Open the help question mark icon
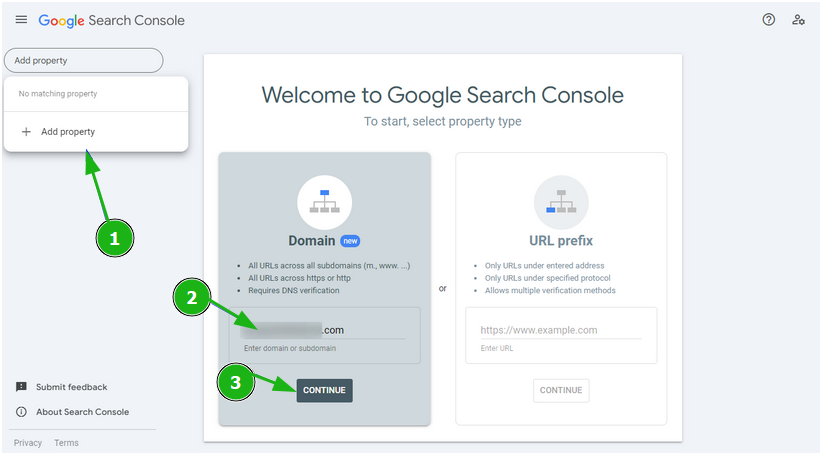 (768, 19)
